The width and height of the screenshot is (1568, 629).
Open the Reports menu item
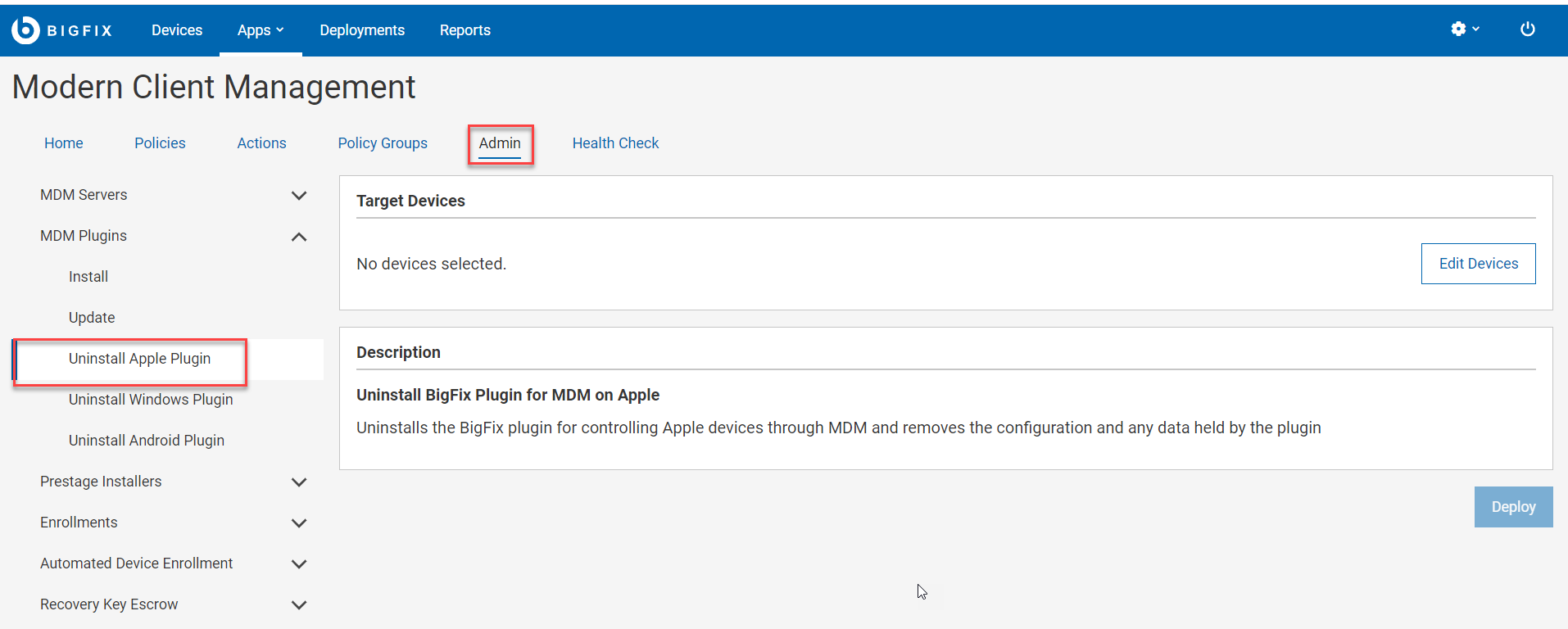click(x=465, y=30)
